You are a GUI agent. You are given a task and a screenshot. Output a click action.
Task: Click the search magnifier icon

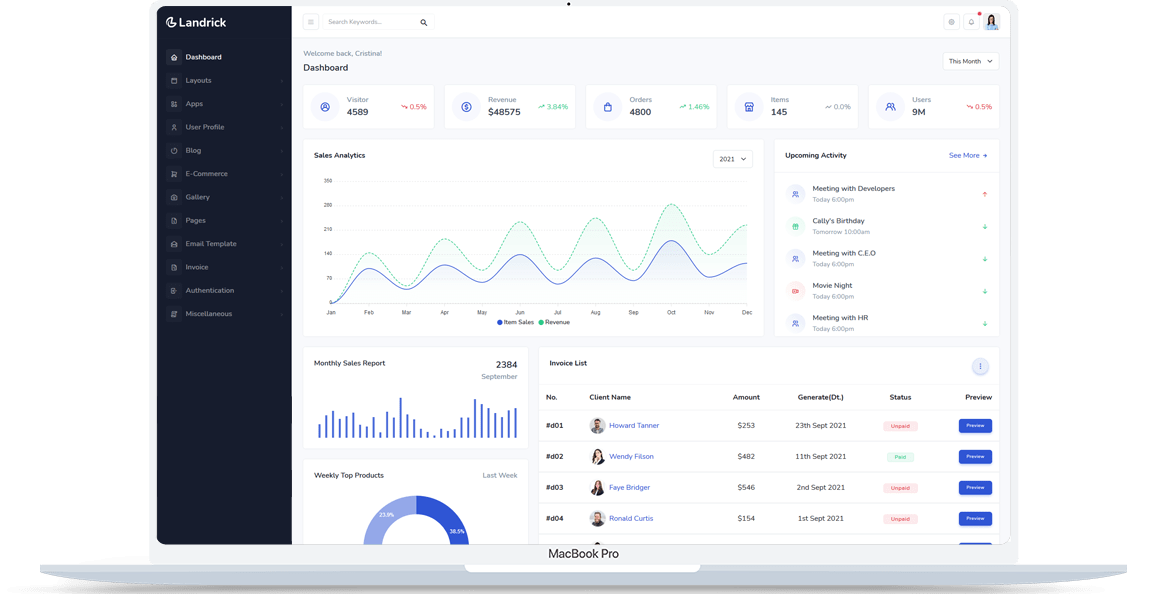[423, 21]
